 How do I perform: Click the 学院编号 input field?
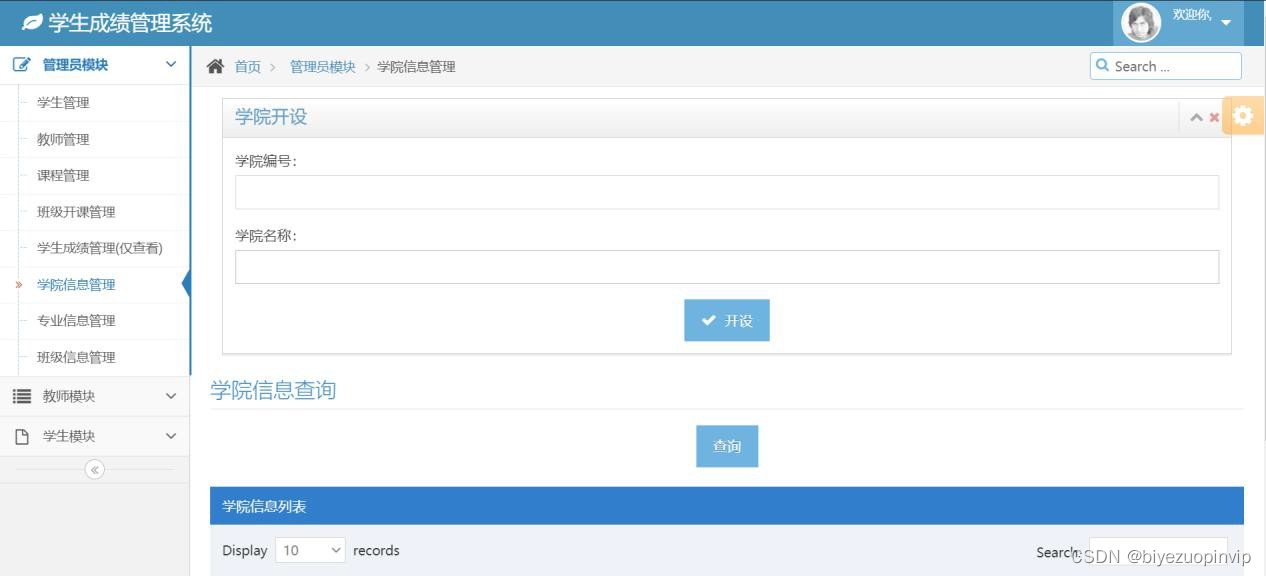pyautogui.click(x=727, y=192)
